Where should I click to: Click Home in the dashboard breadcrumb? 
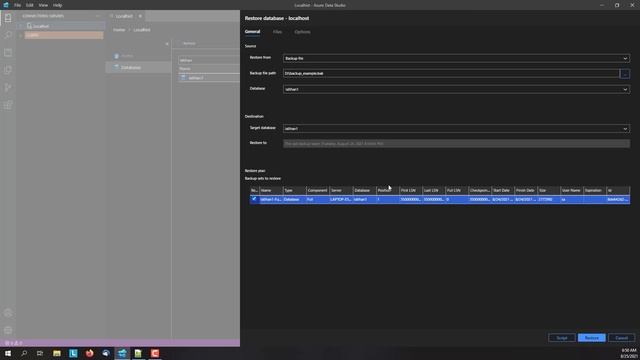click(x=119, y=30)
